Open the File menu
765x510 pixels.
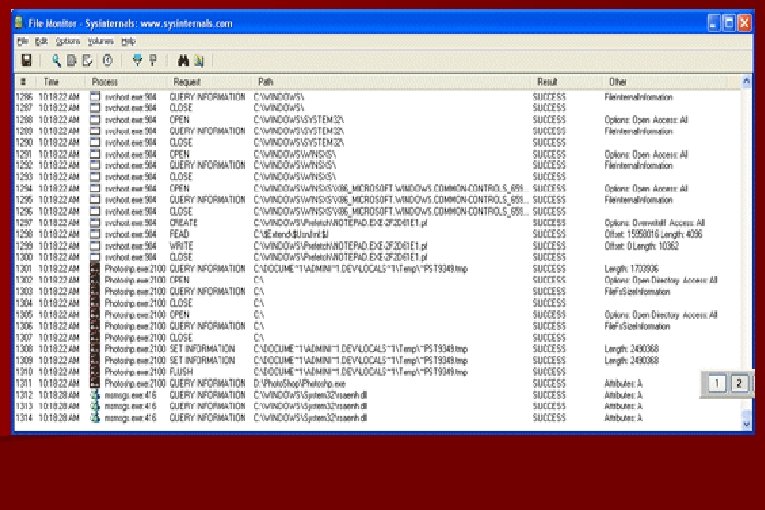(x=23, y=41)
